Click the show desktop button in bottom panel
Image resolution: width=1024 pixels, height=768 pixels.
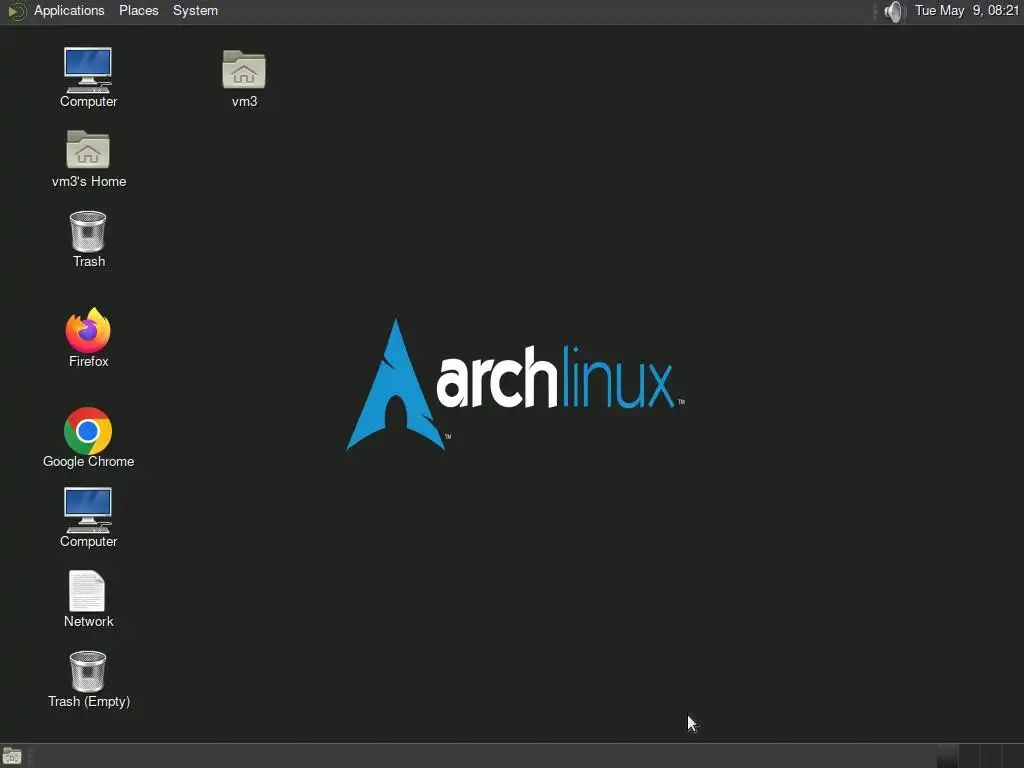[12, 756]
